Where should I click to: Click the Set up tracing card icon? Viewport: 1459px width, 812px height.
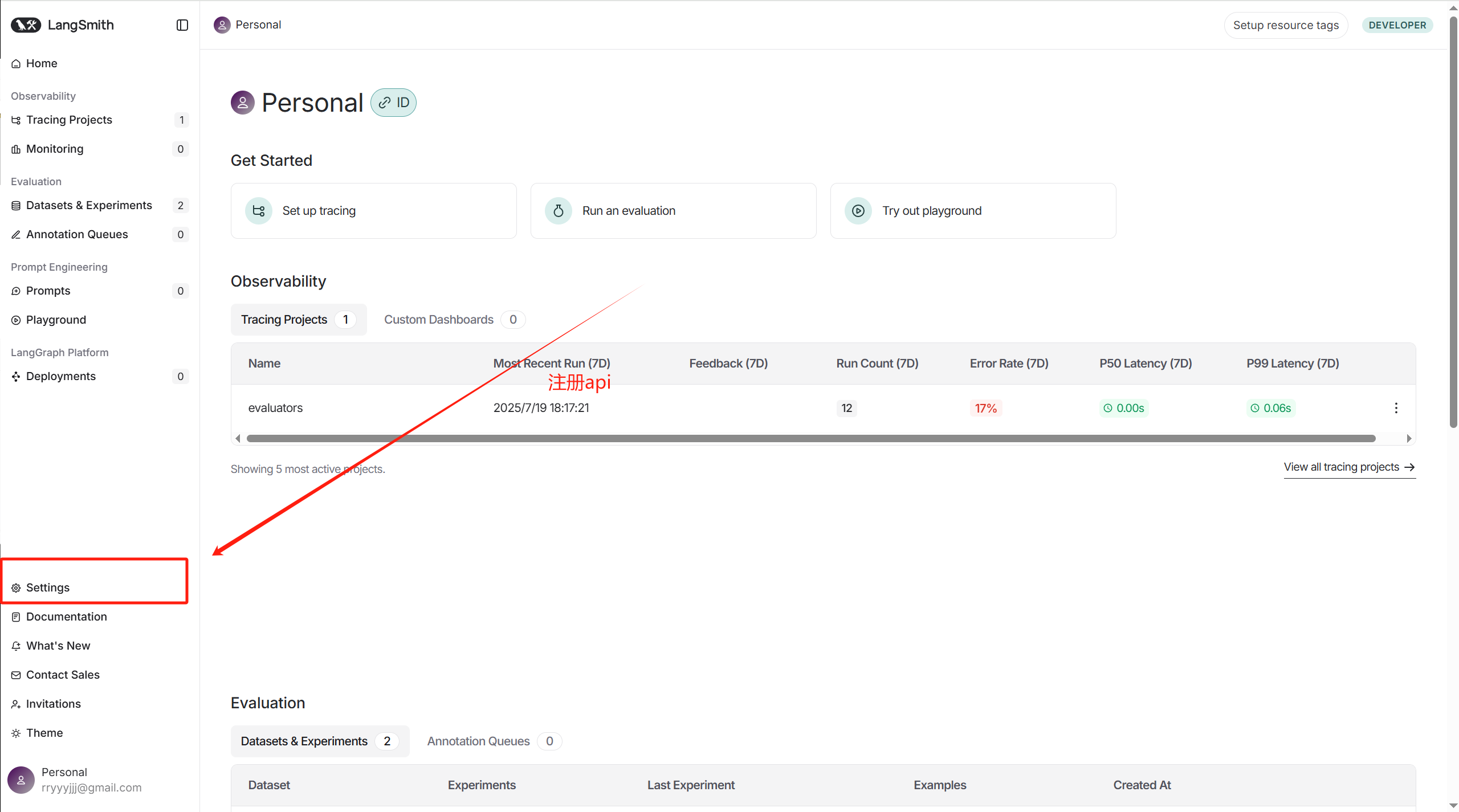pos(259,211)
